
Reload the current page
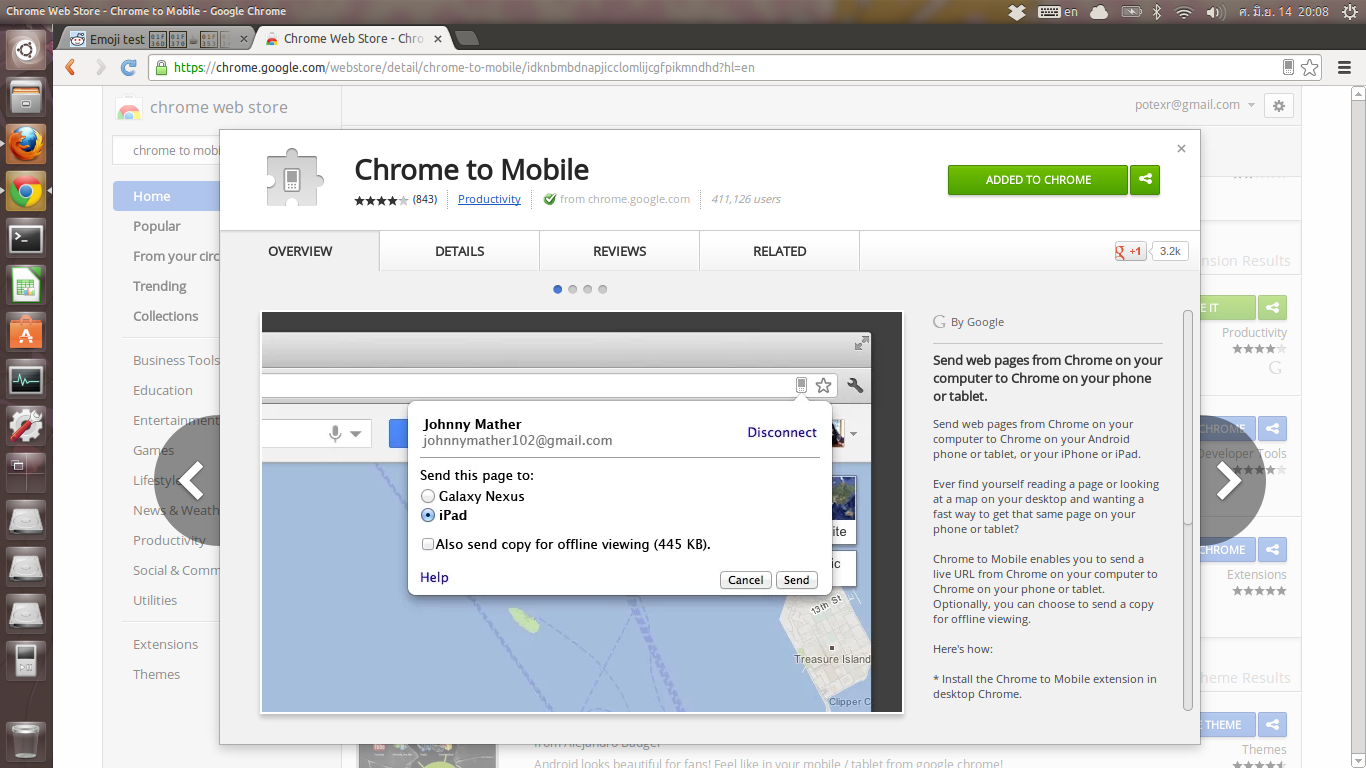click(x=129, y=67)
